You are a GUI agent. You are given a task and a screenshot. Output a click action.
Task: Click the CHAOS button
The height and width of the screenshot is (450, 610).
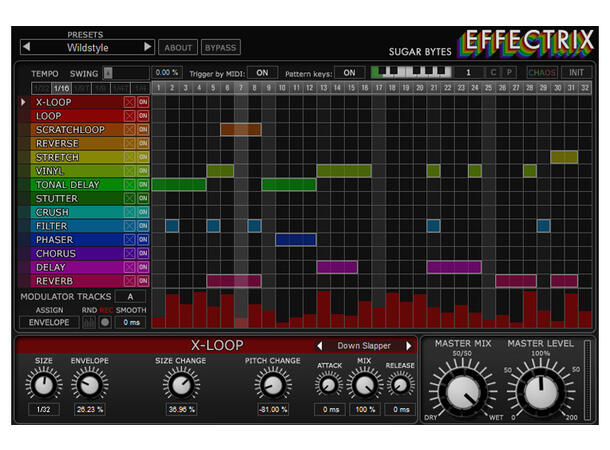point(542,73)
